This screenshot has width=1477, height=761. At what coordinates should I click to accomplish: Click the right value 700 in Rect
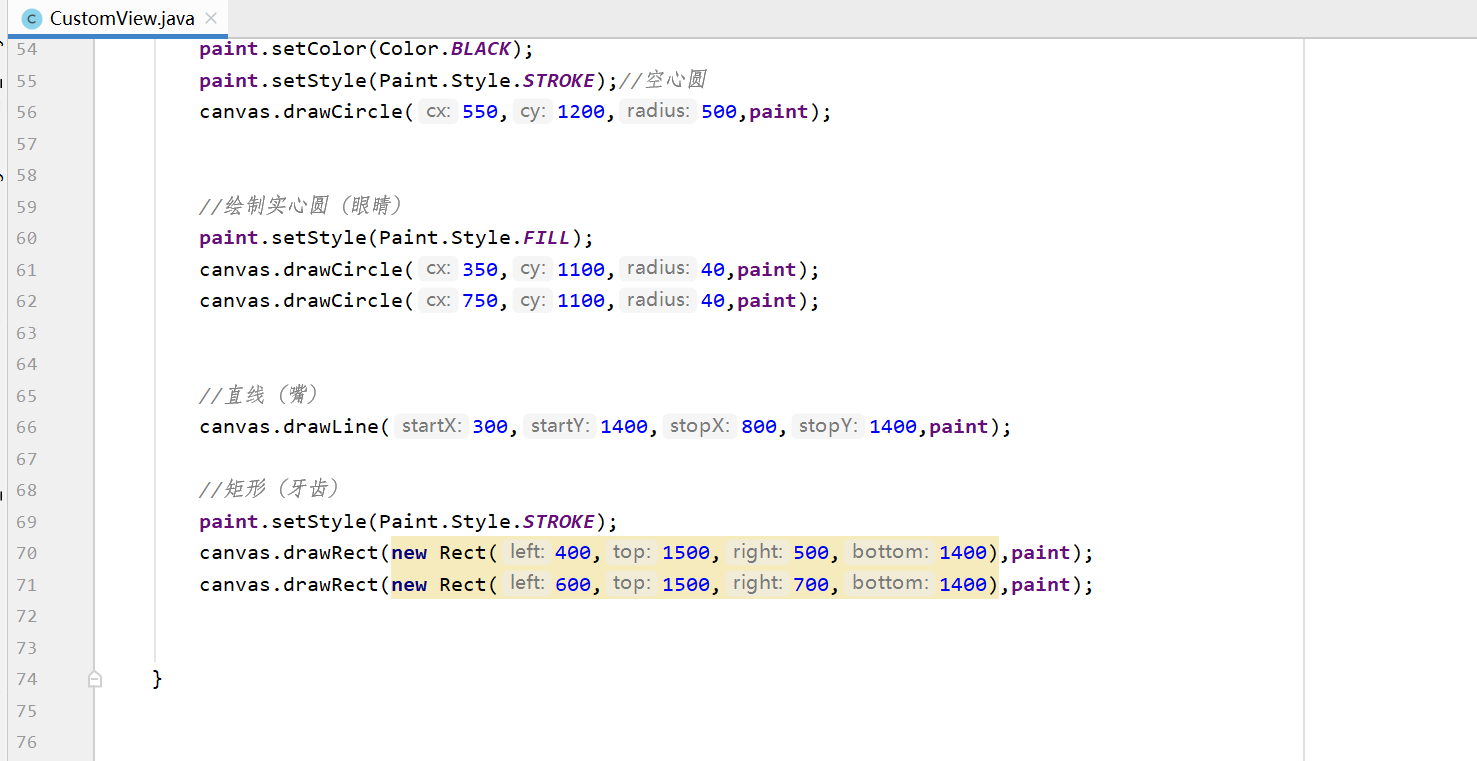click(x=811, y=585)
